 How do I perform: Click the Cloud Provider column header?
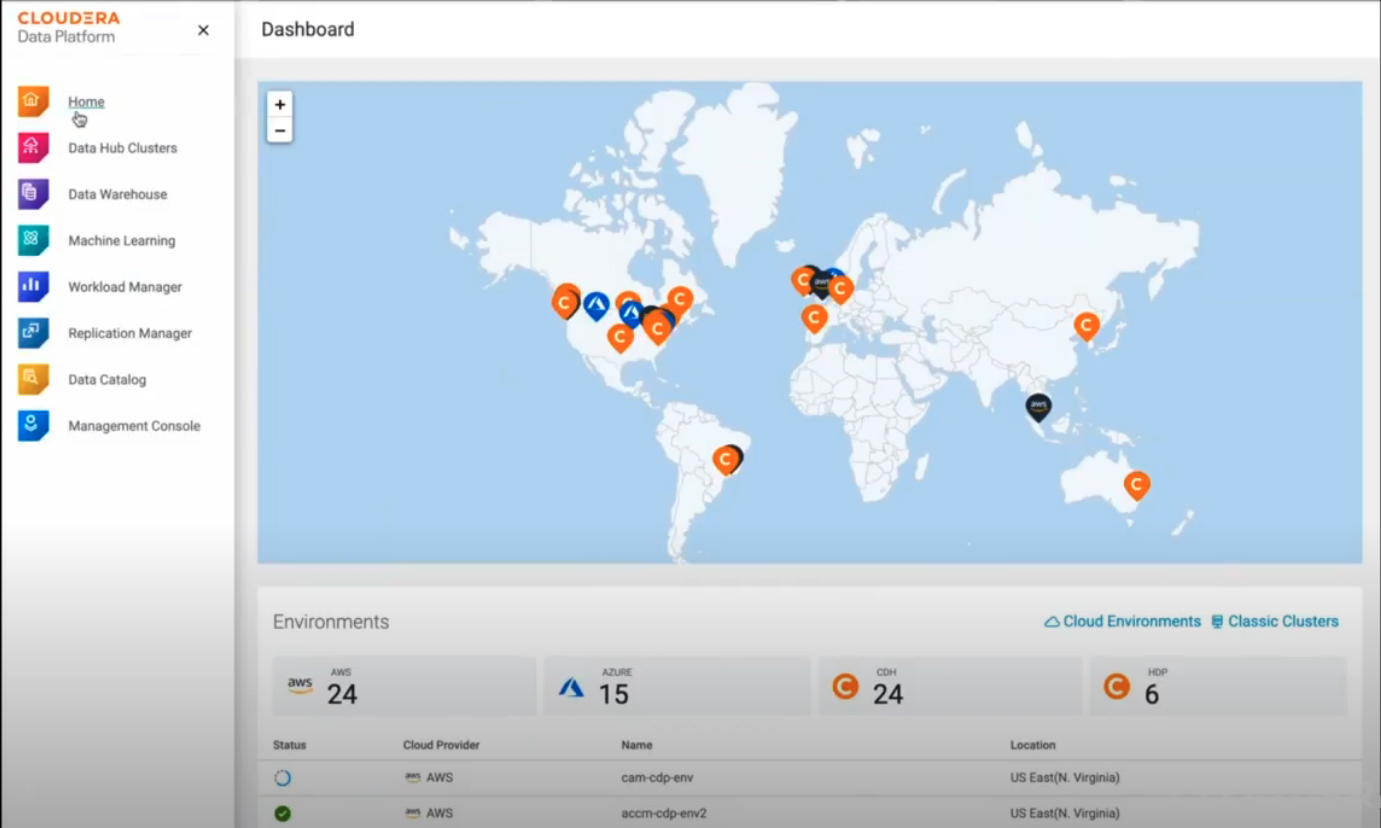click(441, 745)
